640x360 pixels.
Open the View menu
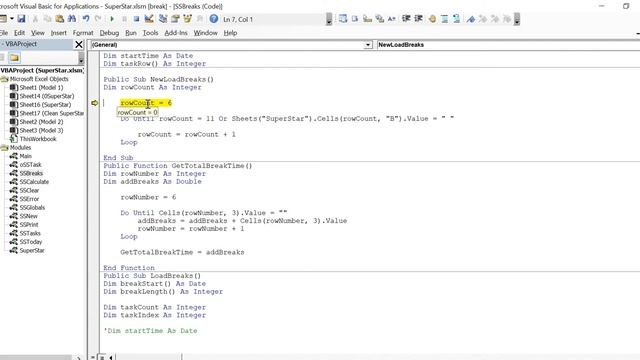tap(38, 33)
